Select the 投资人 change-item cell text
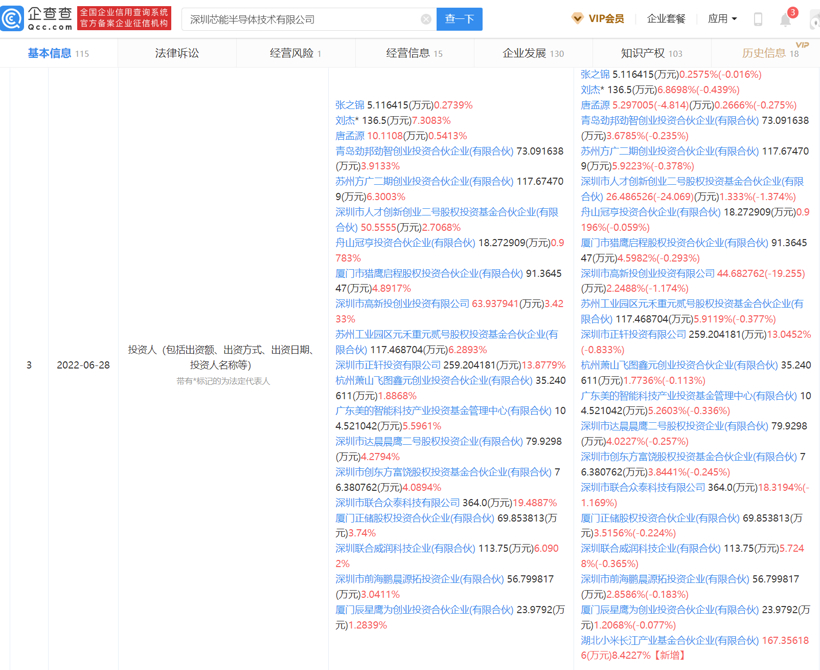The height and width of the screenshot is (670, 820). pyautogui.click(x=220, y=357)
